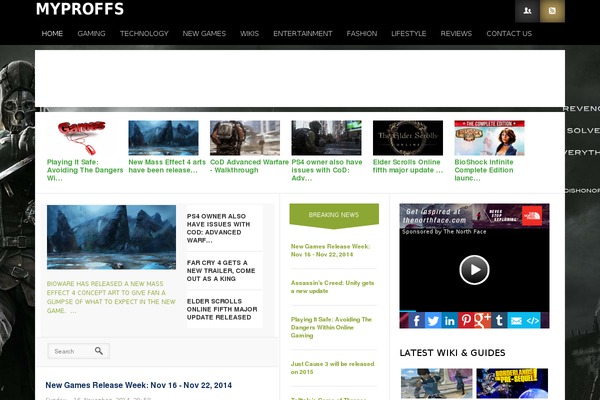Viewport: 600px width, 400px height.
Task: Share video on Google Plus
Action: pyautogui.click(x=482, y=320)
